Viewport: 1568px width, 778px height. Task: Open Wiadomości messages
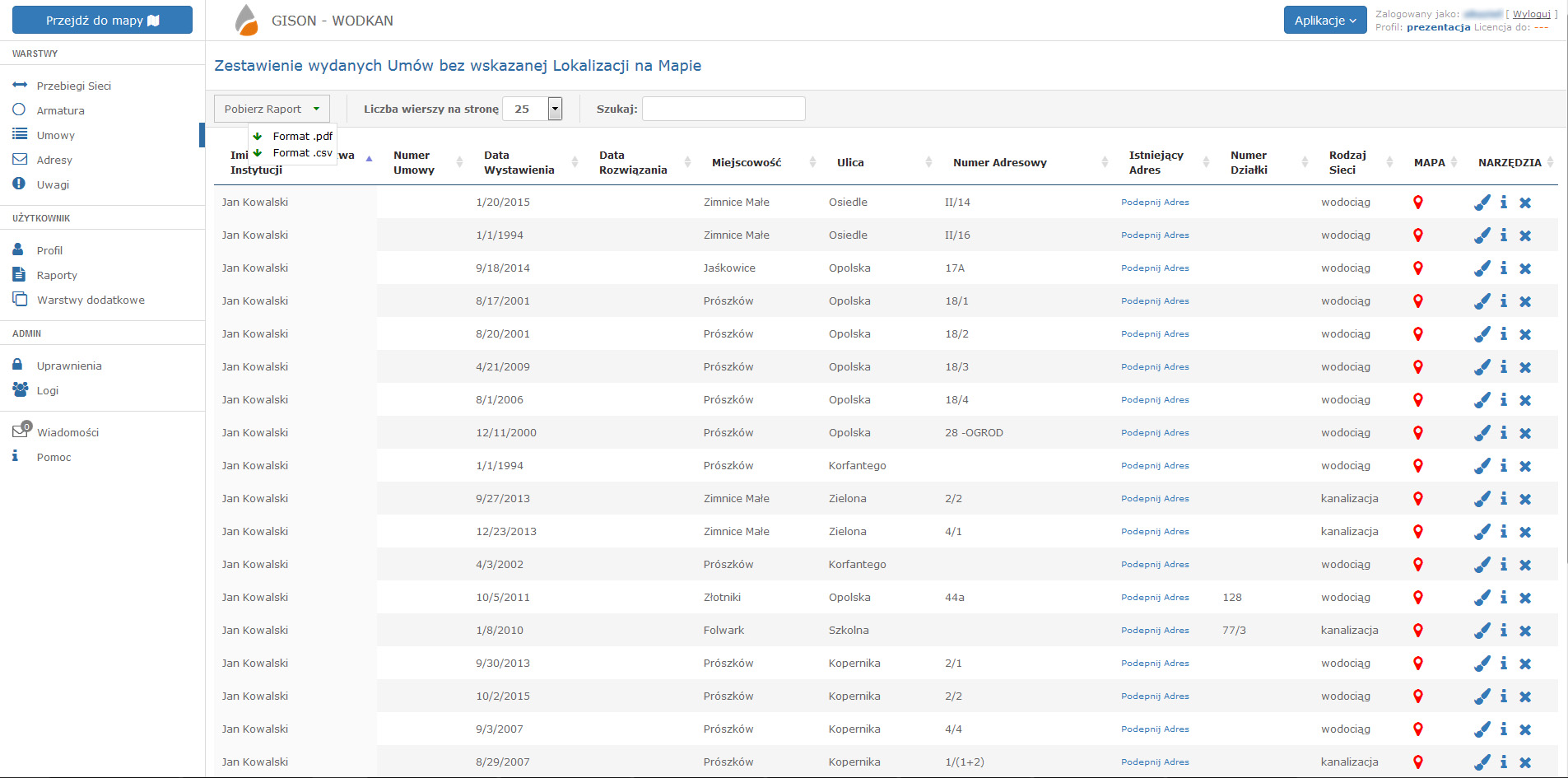pos(67,432)
